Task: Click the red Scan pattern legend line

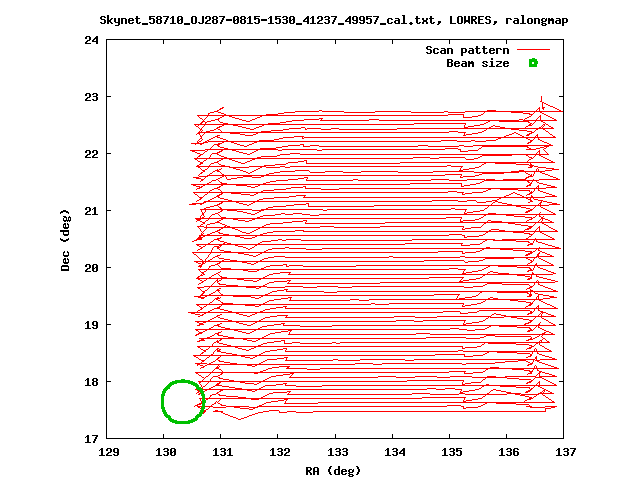Action: (x=533, y=50)
